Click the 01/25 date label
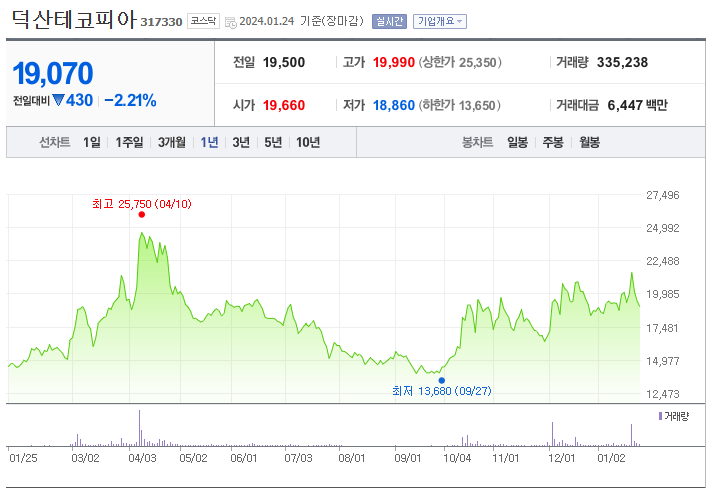Screen dimensions: 706x488 pos(23,458)
